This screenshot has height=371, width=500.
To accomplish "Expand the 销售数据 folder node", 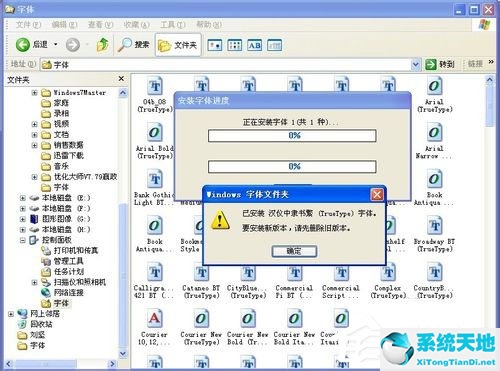I will click(34, 145).
